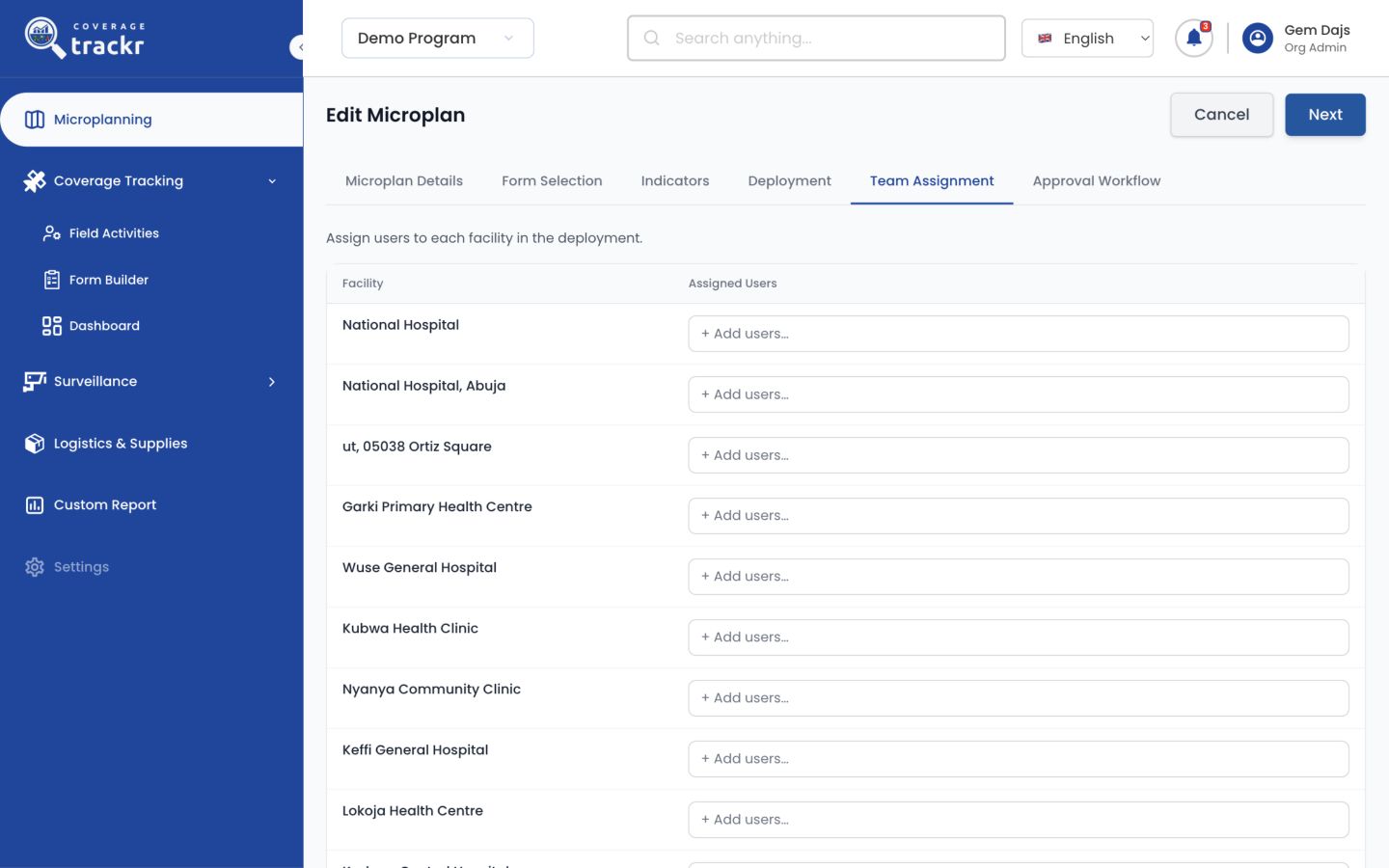
Task: Select the Garki Primary Health Centre name
Action: [437, 507]
